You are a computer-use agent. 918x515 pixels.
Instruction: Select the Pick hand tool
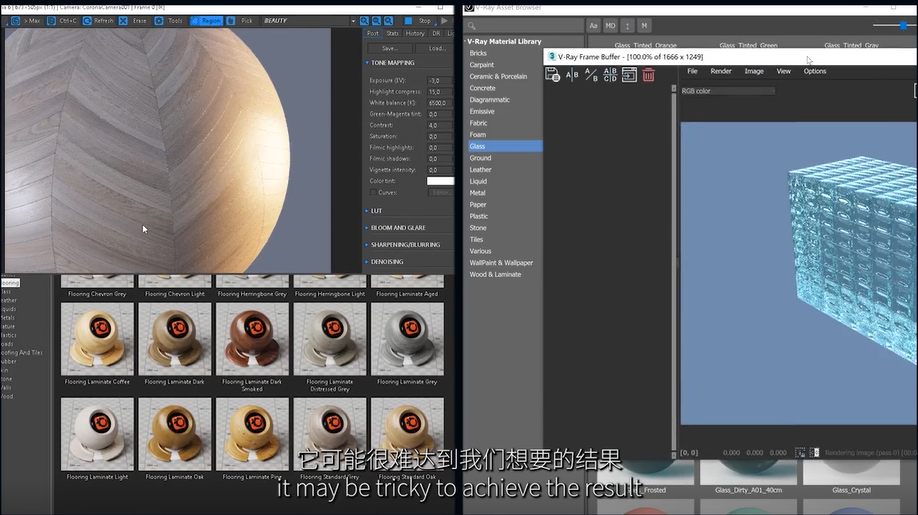pyautogui.click(x=231, y=20)
